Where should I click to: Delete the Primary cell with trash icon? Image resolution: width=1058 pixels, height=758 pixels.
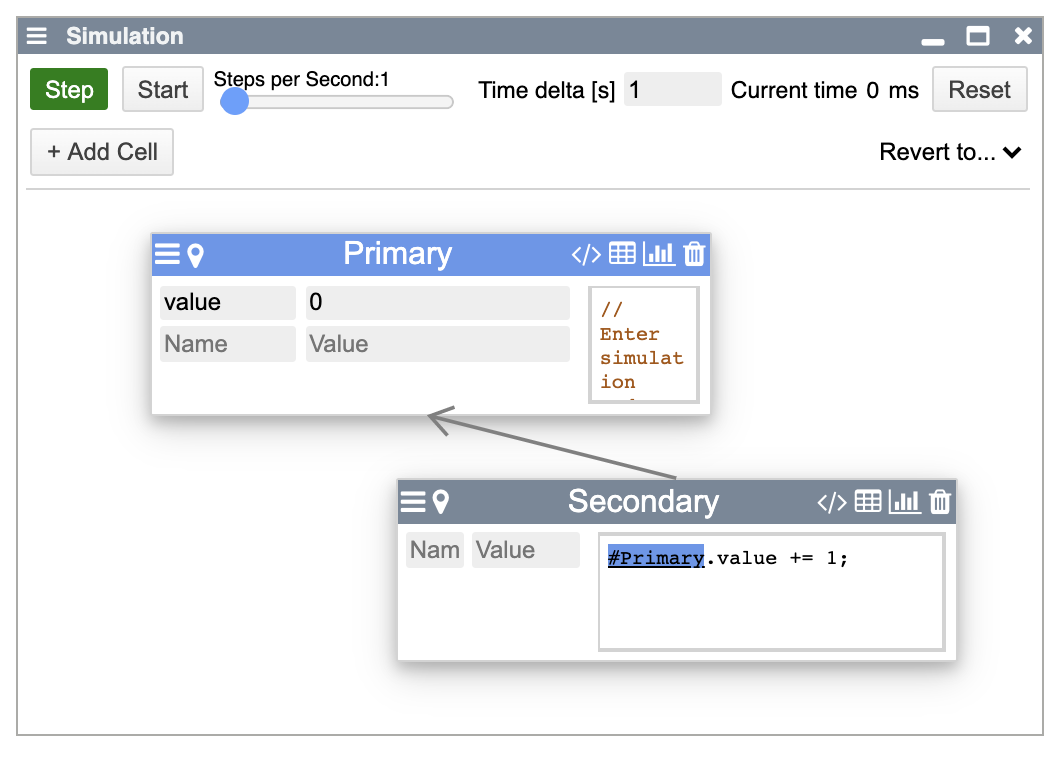pos(694,254)
